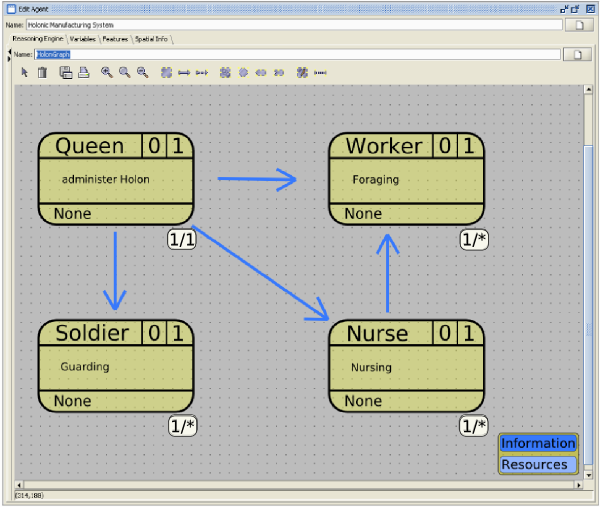Click the save diskette icon

pos(66,72)
